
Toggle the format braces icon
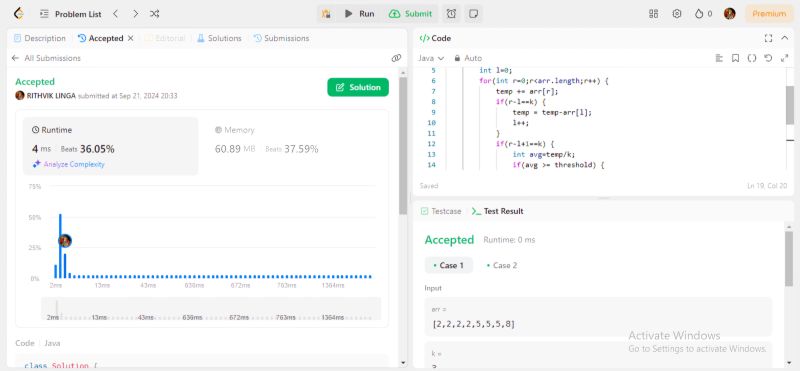pos(752,58)
